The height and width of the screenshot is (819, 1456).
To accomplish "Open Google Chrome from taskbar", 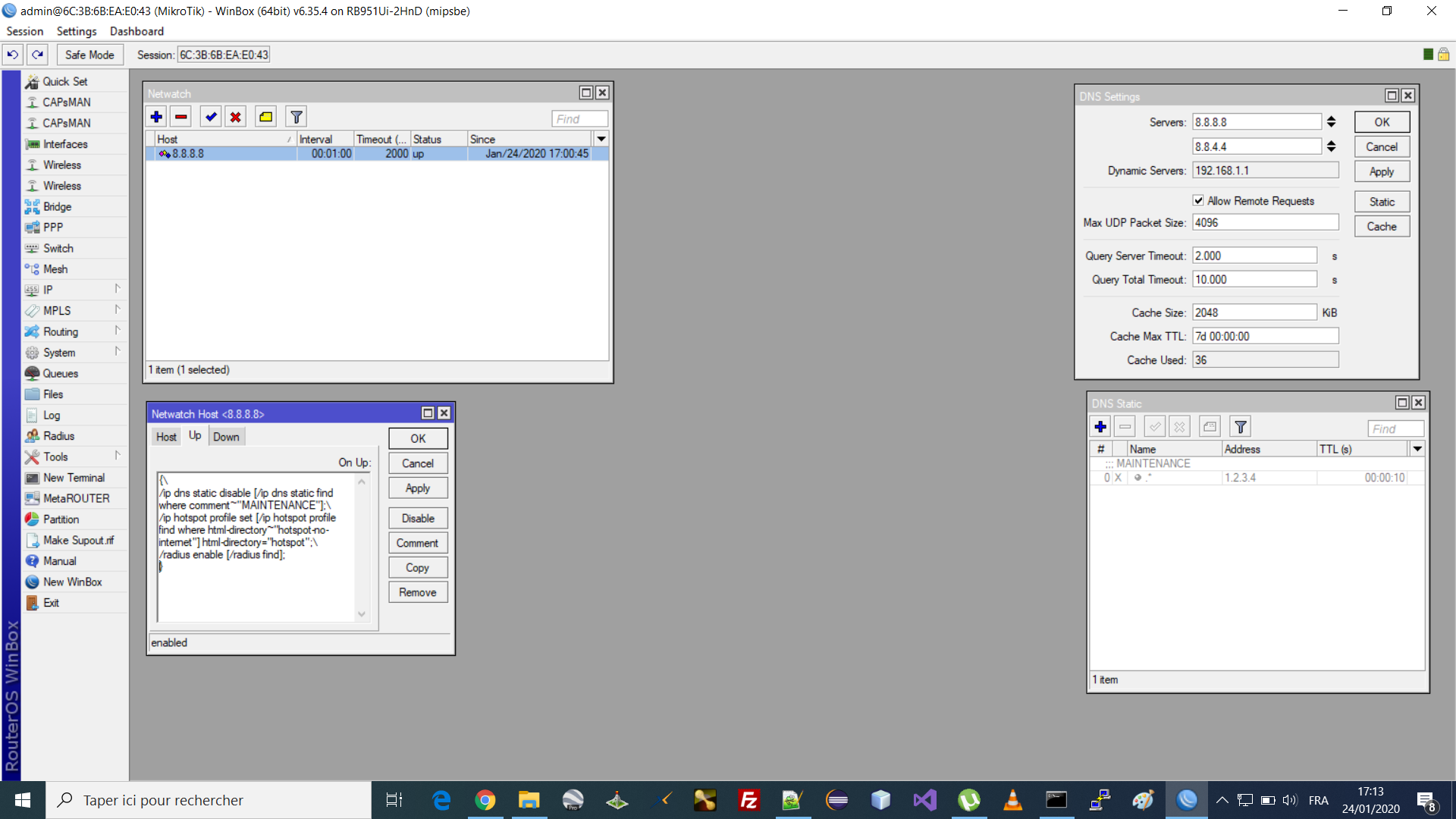I will click(485, 800).
